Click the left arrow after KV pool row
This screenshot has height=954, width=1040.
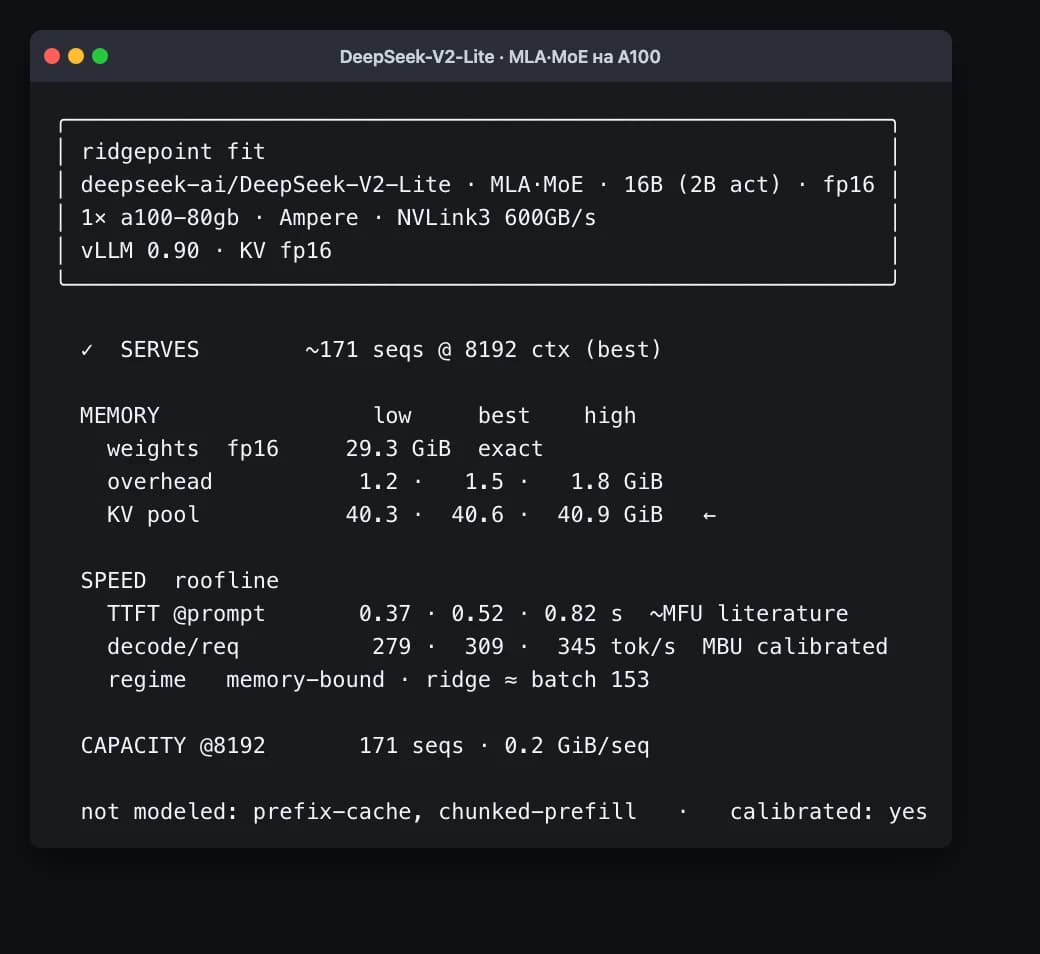(x=710, y=515)
